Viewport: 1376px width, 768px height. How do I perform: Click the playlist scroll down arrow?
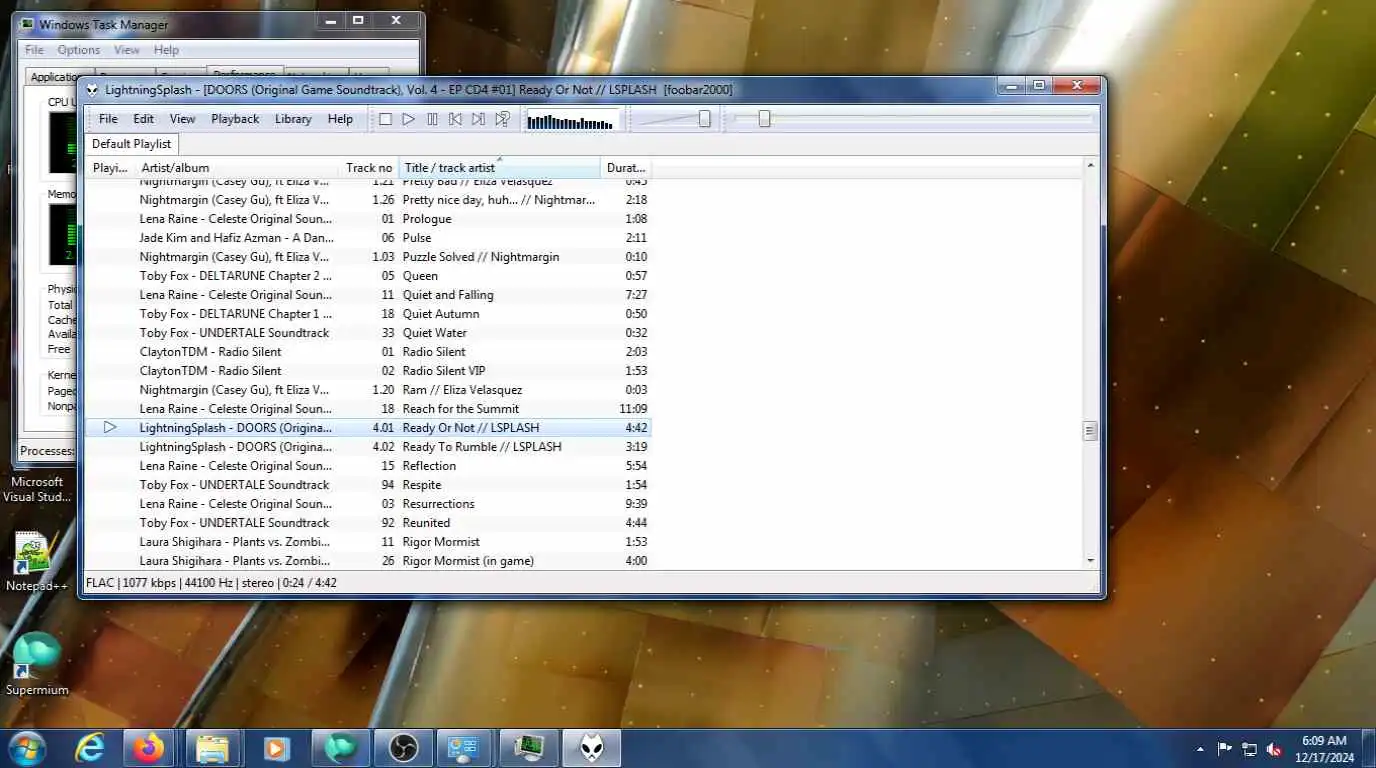[1090, 561]
